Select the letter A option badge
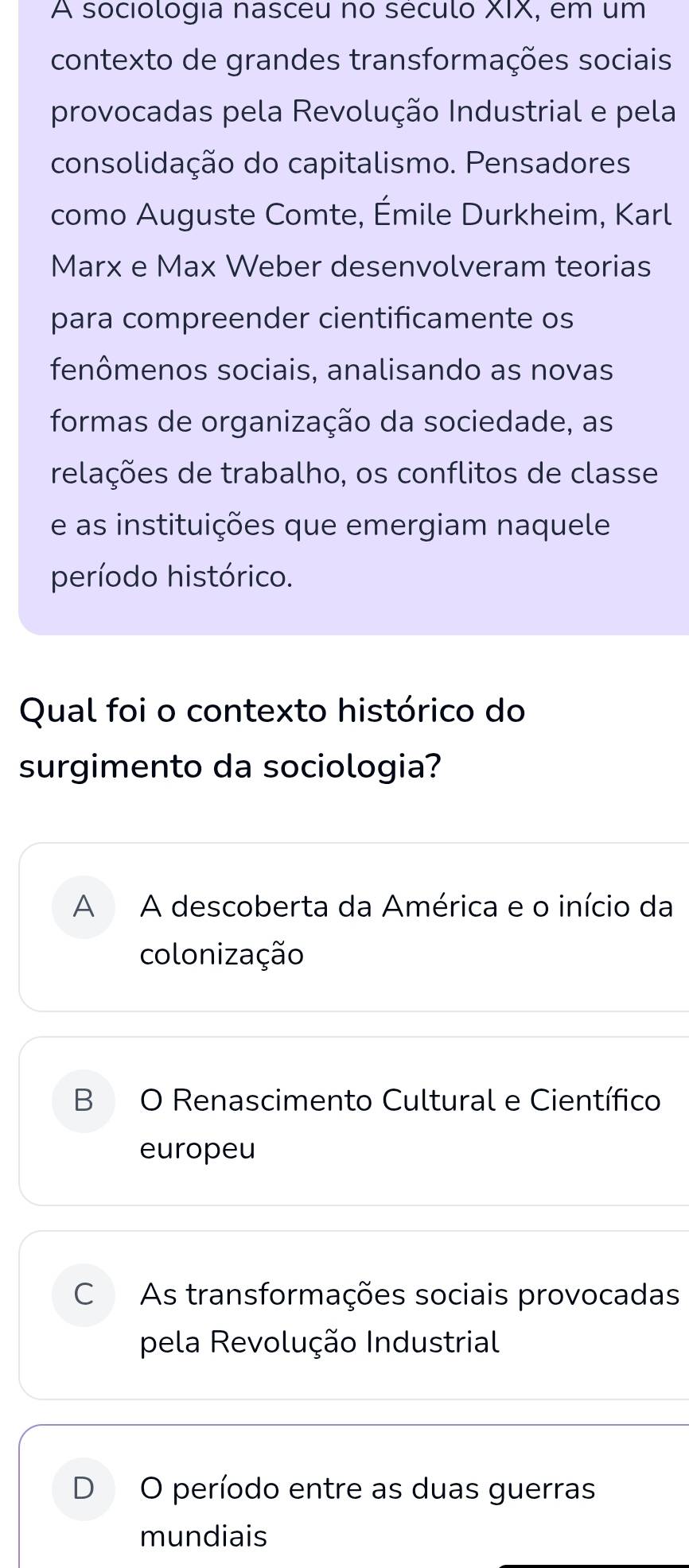This screenshot has height=1568, width=689. 84,907
